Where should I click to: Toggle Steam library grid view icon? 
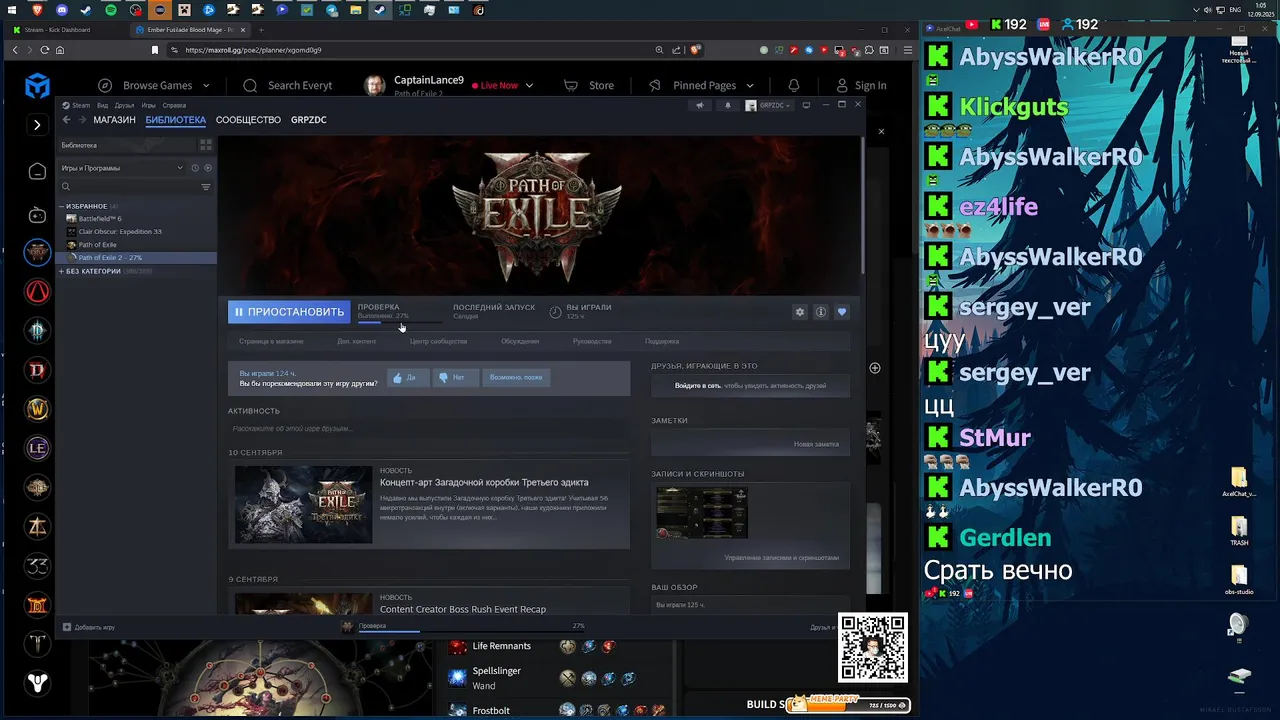(x=206, y=145)
